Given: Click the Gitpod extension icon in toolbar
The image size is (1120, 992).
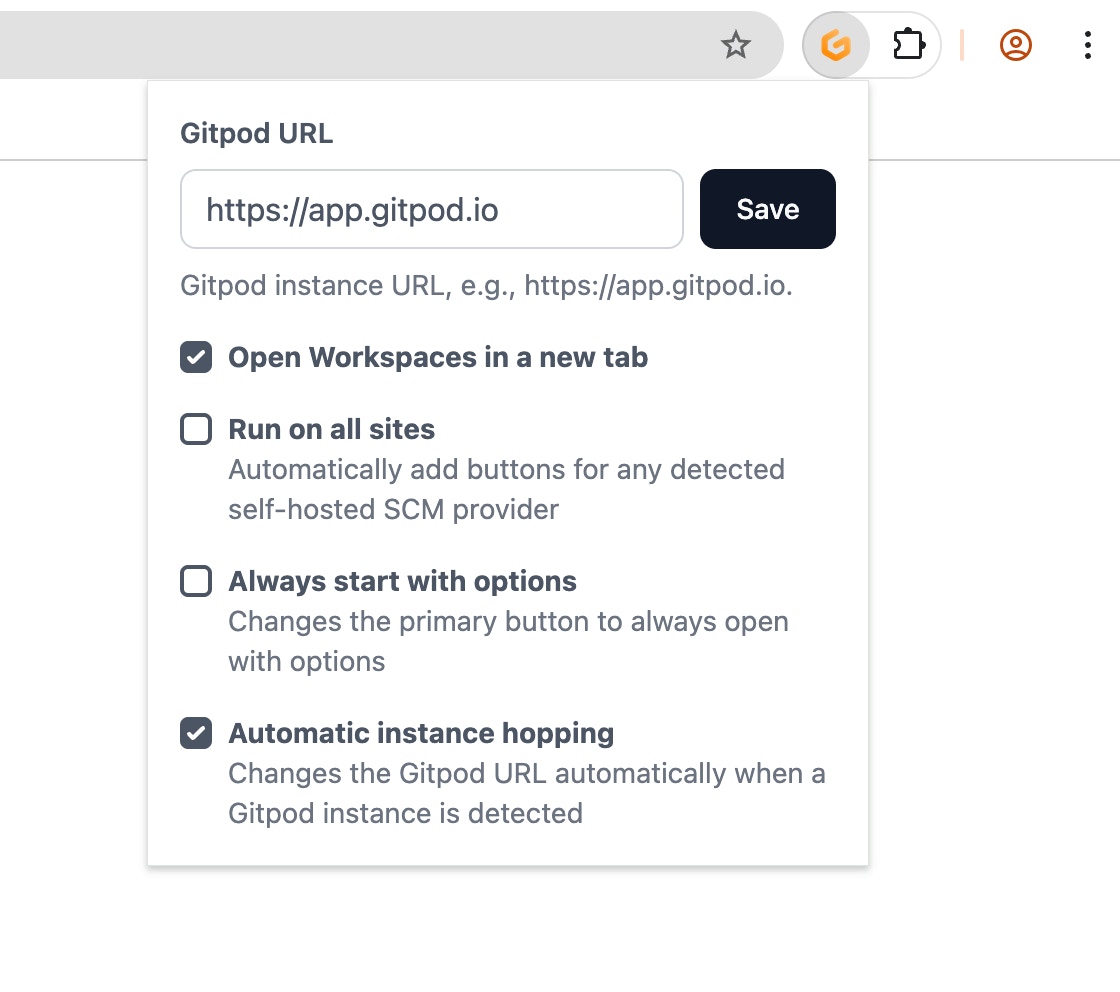Looking at the screenshot, I should [x=835, y=46].
